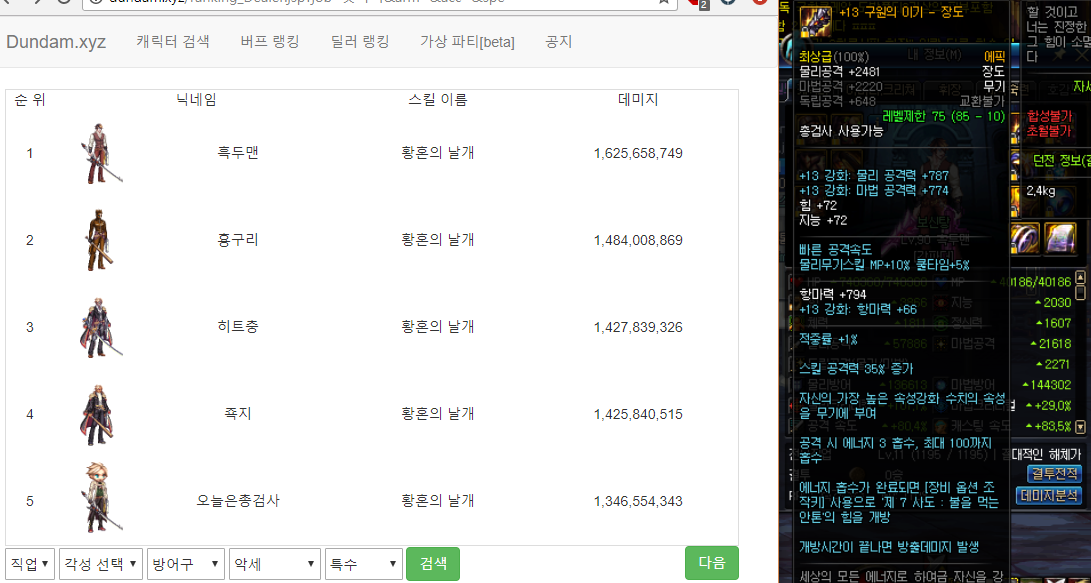Screen dimensions: 1091x583
Task: Open the 캐릭터 검색 menu item
Action: [173, 42]
